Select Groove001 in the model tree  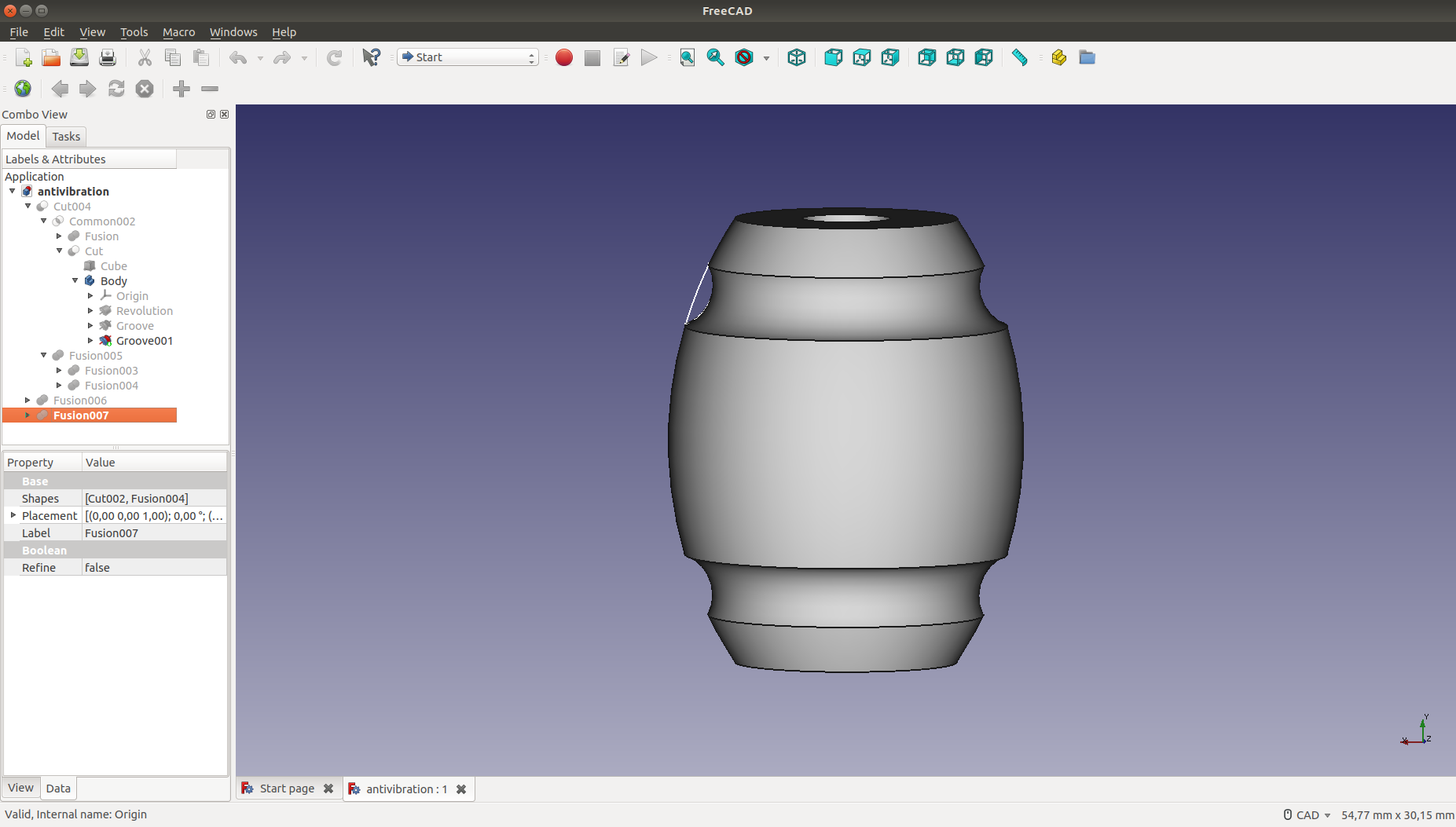144,341
